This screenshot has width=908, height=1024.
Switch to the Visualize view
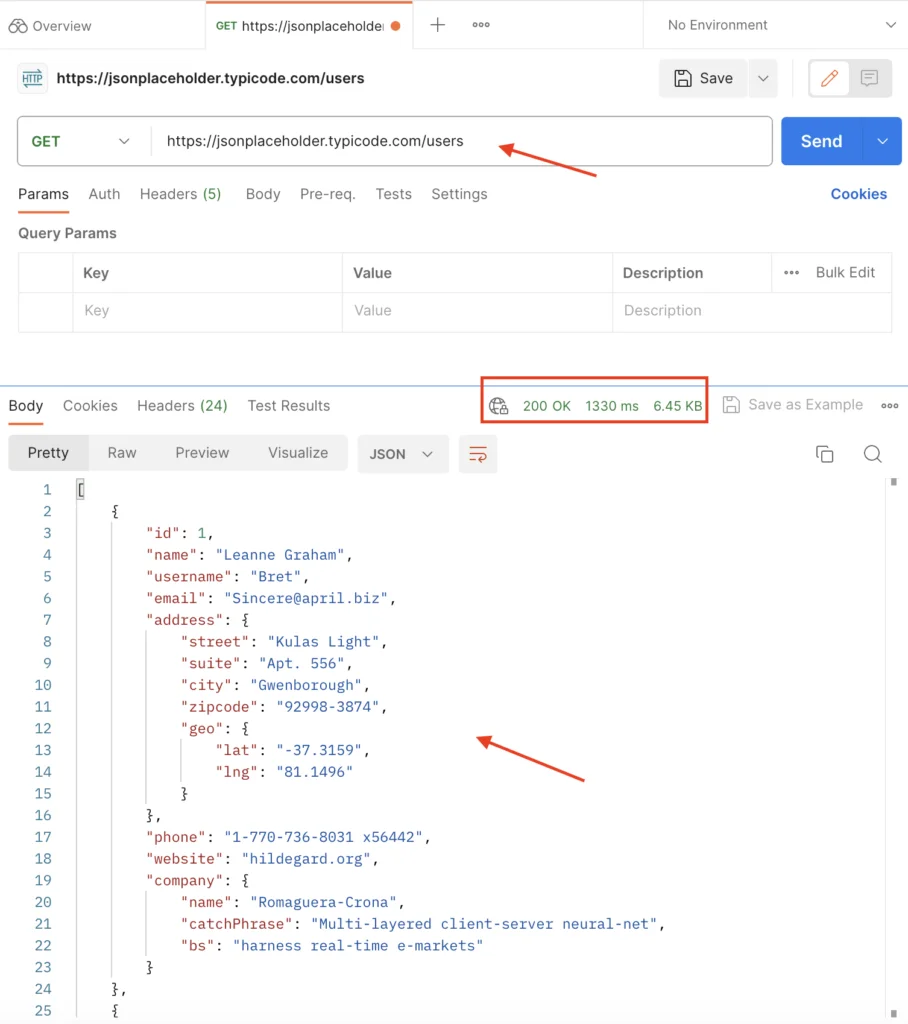(x=298, y=453)
